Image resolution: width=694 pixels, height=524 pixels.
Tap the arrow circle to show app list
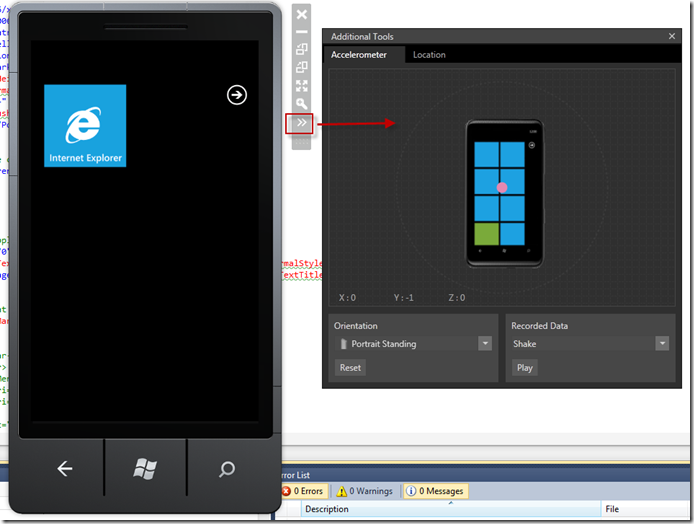point(237,95)
